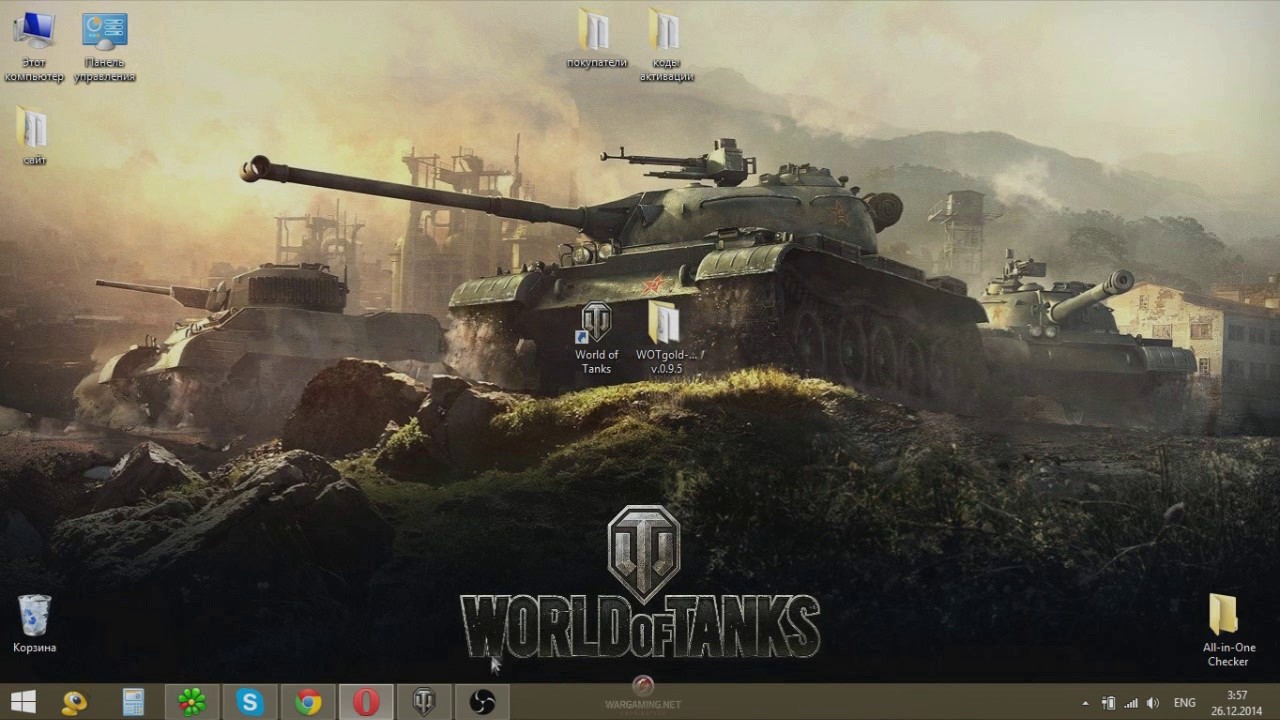Open the сайт folder
1280x720 pixels.
click(34, 136)
